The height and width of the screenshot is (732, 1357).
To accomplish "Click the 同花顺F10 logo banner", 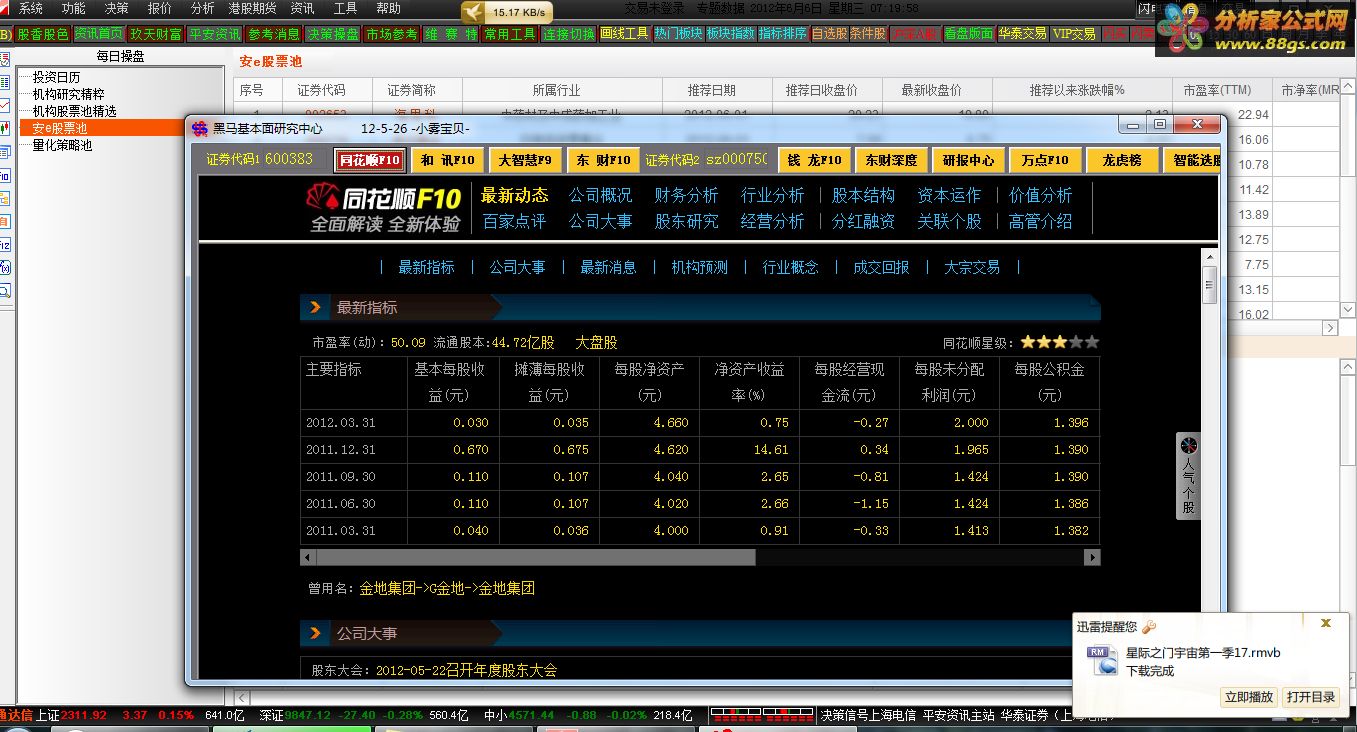I will click(x=383, y=208).
